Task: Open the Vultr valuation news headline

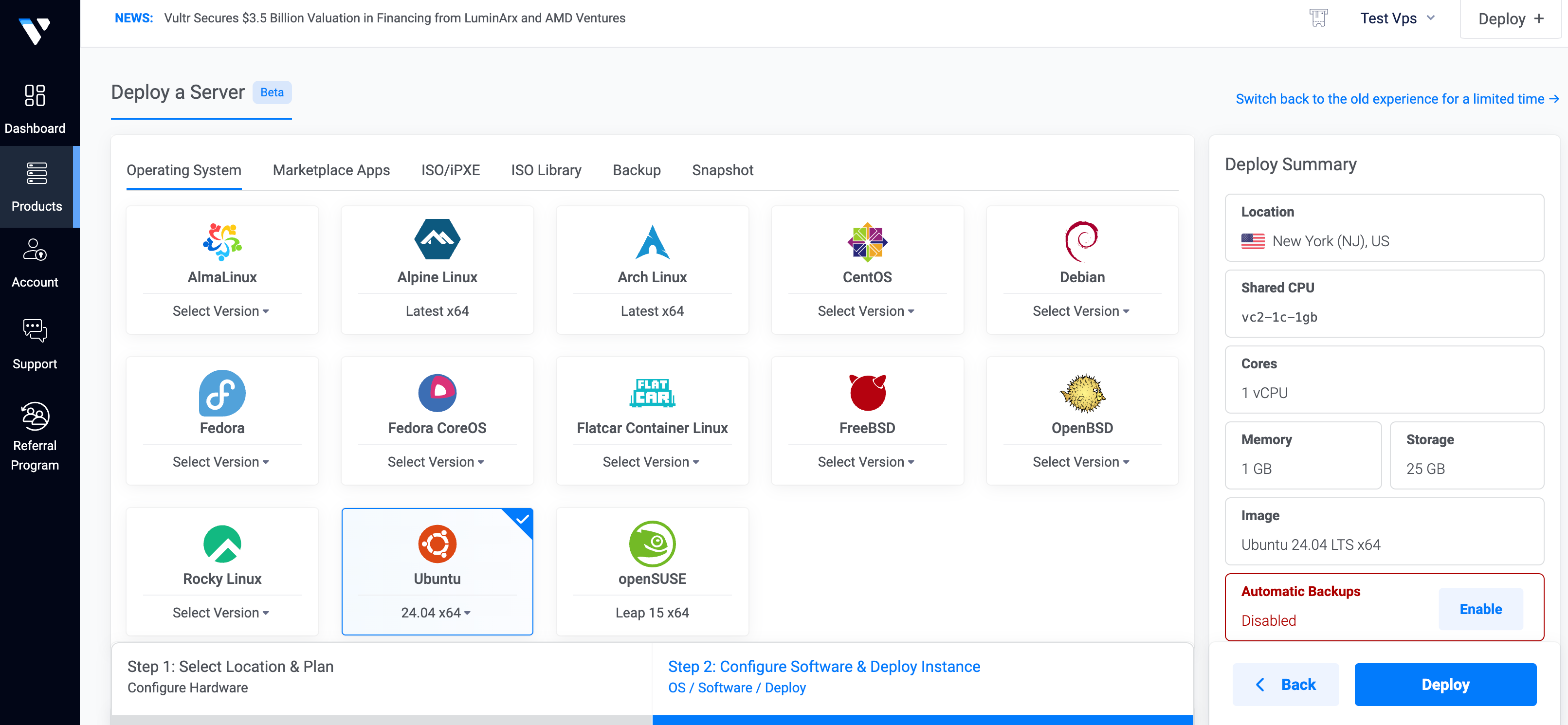Action: (x=395, y=18)
